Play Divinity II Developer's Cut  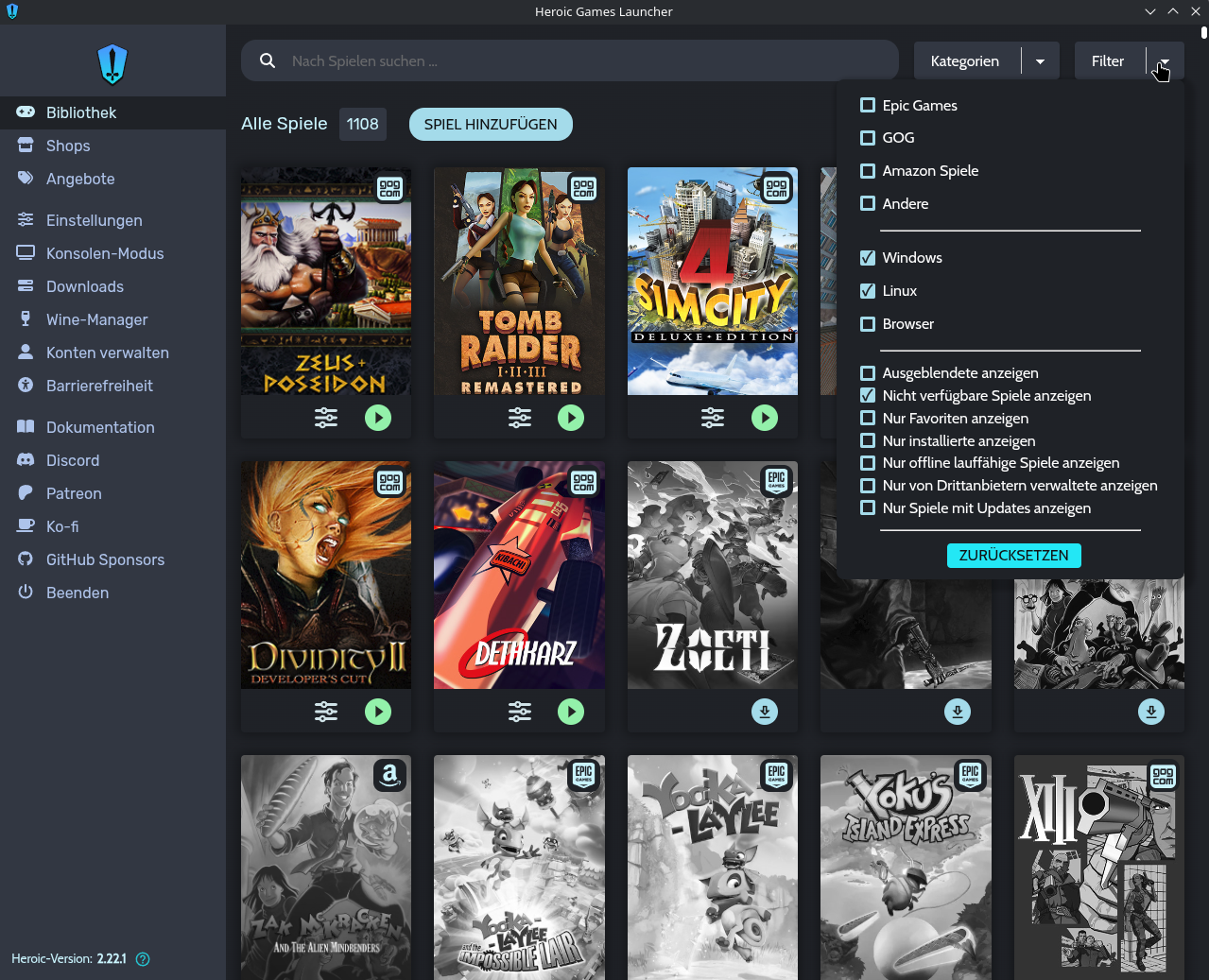tap(378, 712)
